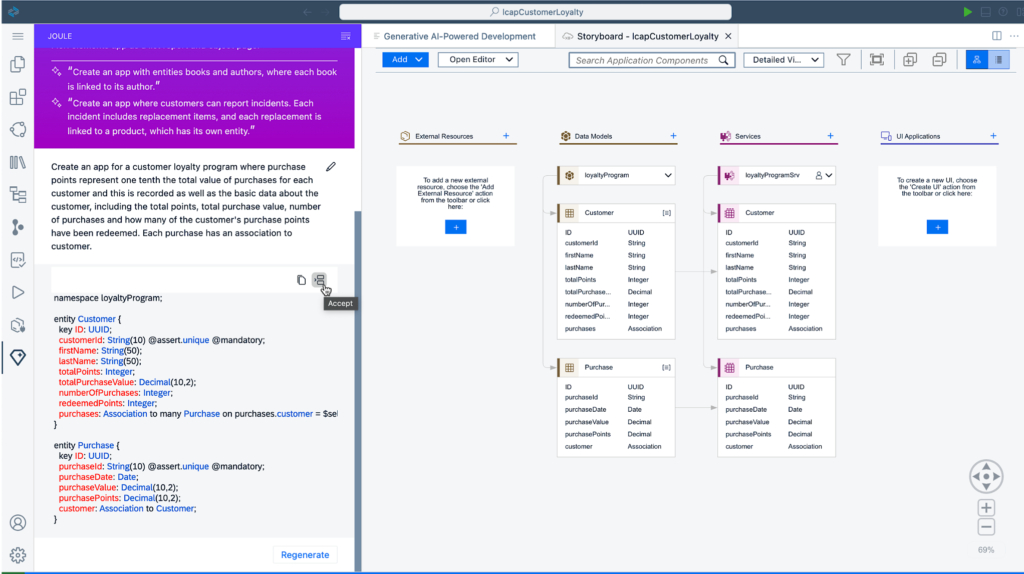Edit the loyalty program prompt with pencil icon

coord(331,166)
